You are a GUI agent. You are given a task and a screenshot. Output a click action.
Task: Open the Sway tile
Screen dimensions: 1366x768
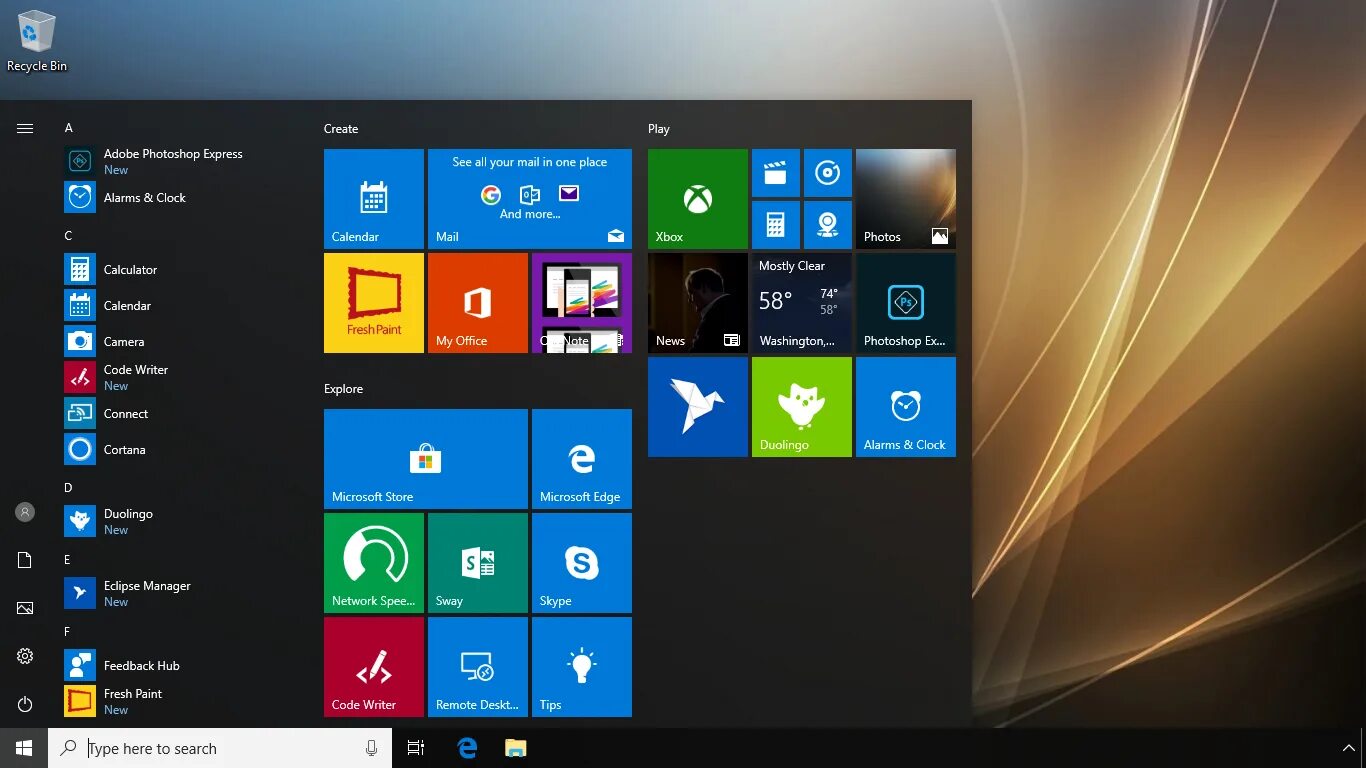[478, 563]
